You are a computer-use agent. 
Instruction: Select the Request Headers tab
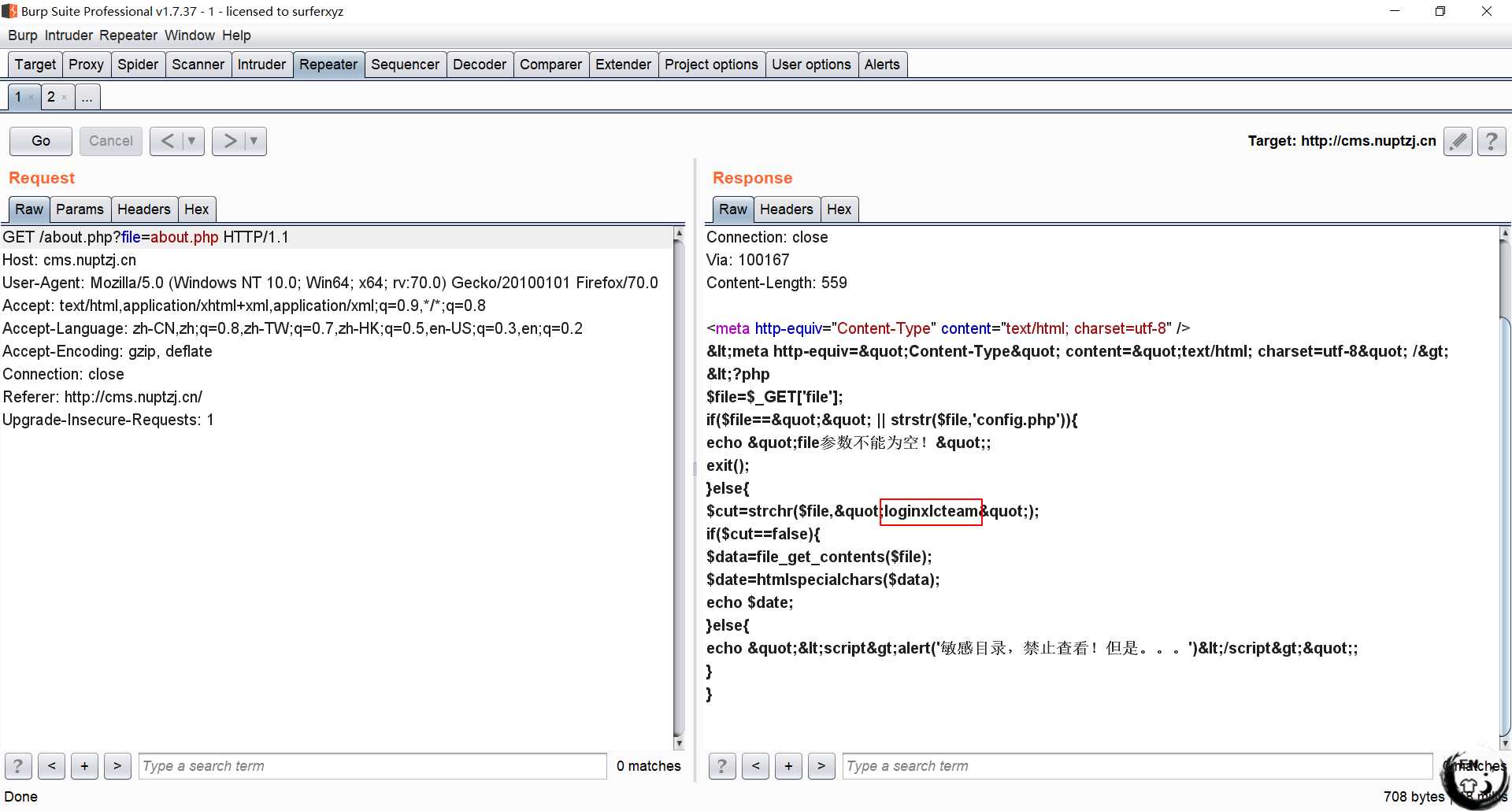[x=144, y=209]
